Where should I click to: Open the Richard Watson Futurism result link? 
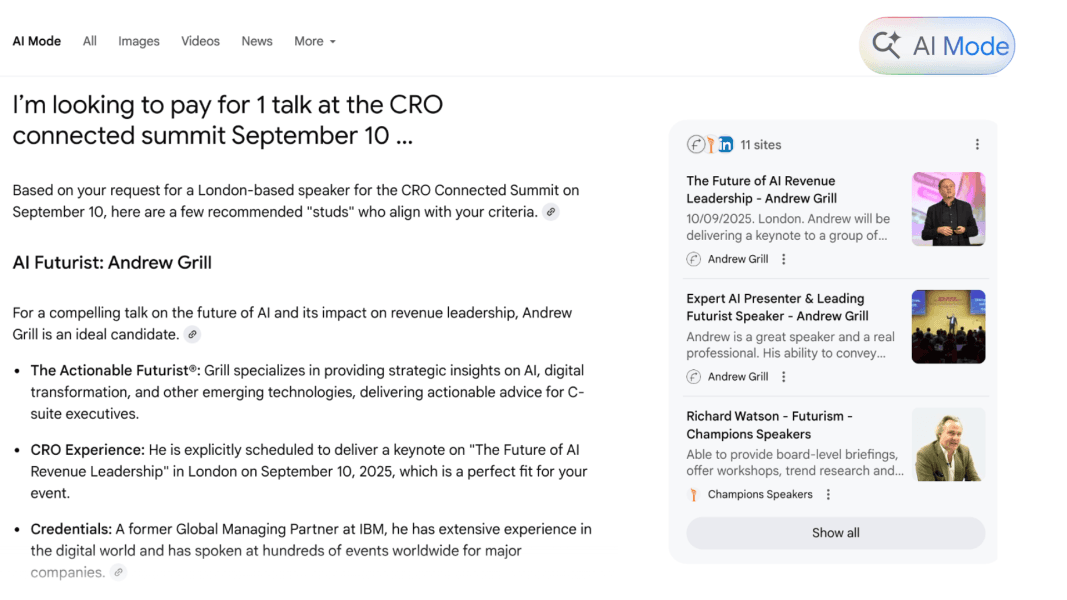tap(768, 425)
